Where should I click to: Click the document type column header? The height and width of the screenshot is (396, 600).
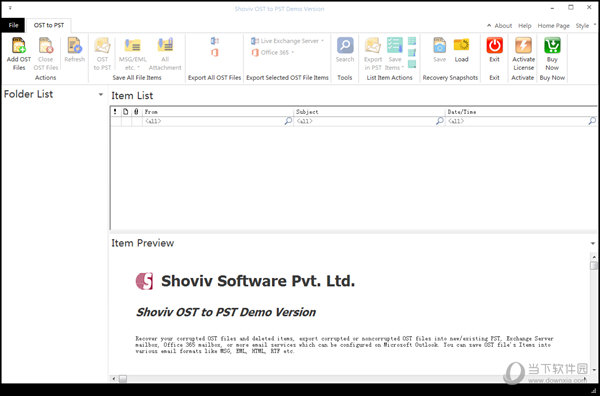coord(126,112)
